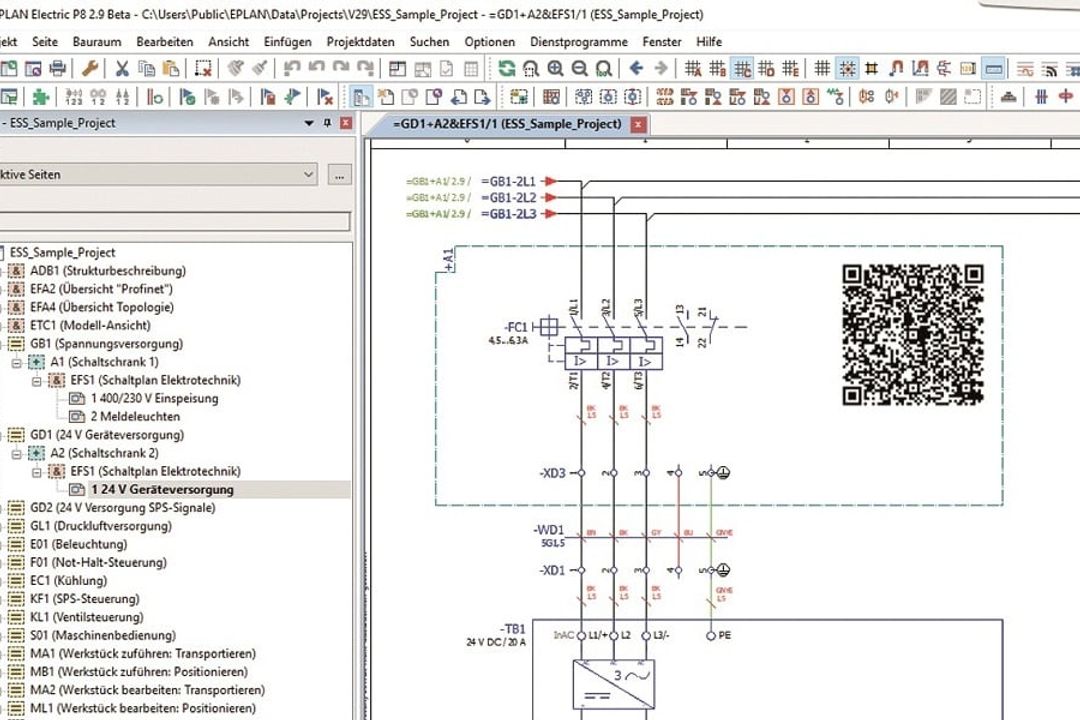Viewport: 1080px width, 720px height.
Task: Open the Fenster menu
Action: point(662,41)
